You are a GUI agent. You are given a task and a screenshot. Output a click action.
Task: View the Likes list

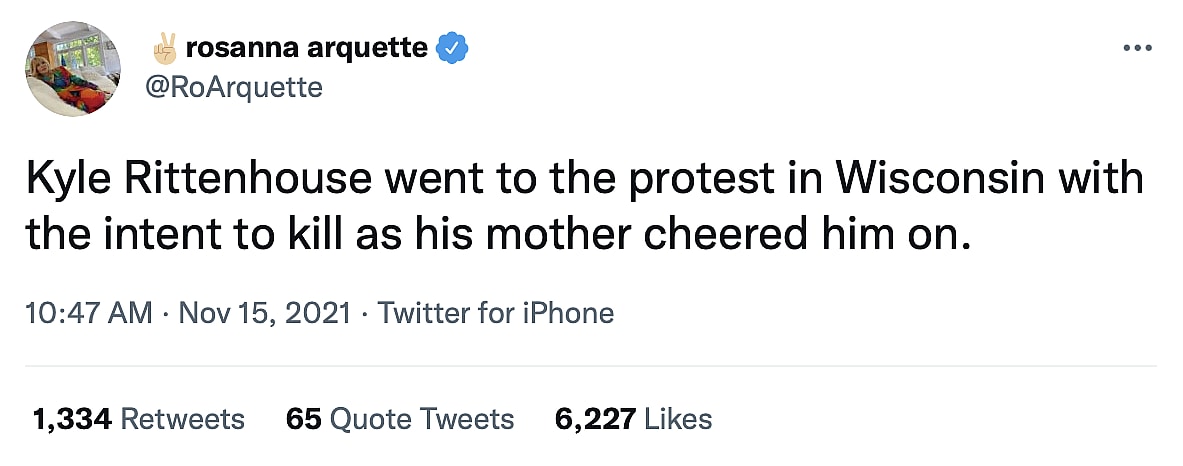[x=678, y=418]
